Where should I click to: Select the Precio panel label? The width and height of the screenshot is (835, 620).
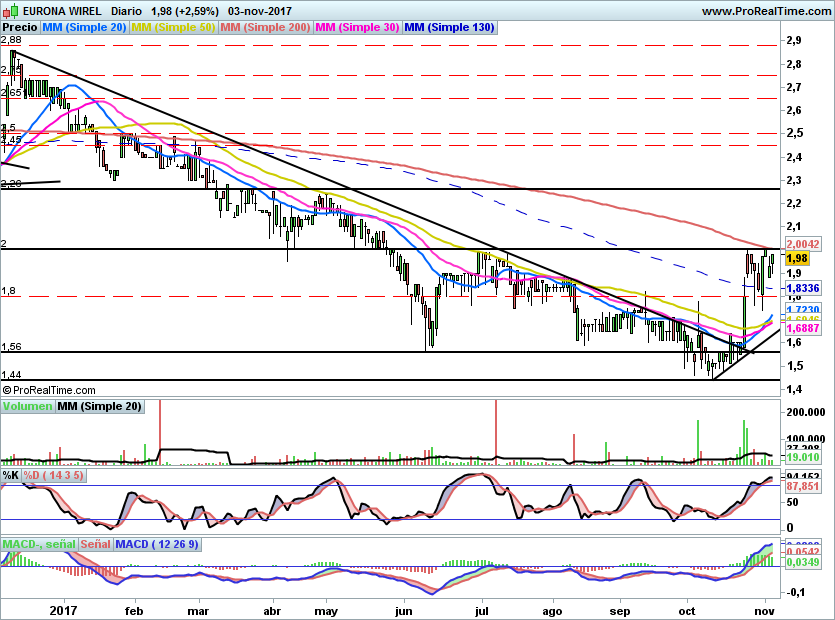tap(20, 28)
